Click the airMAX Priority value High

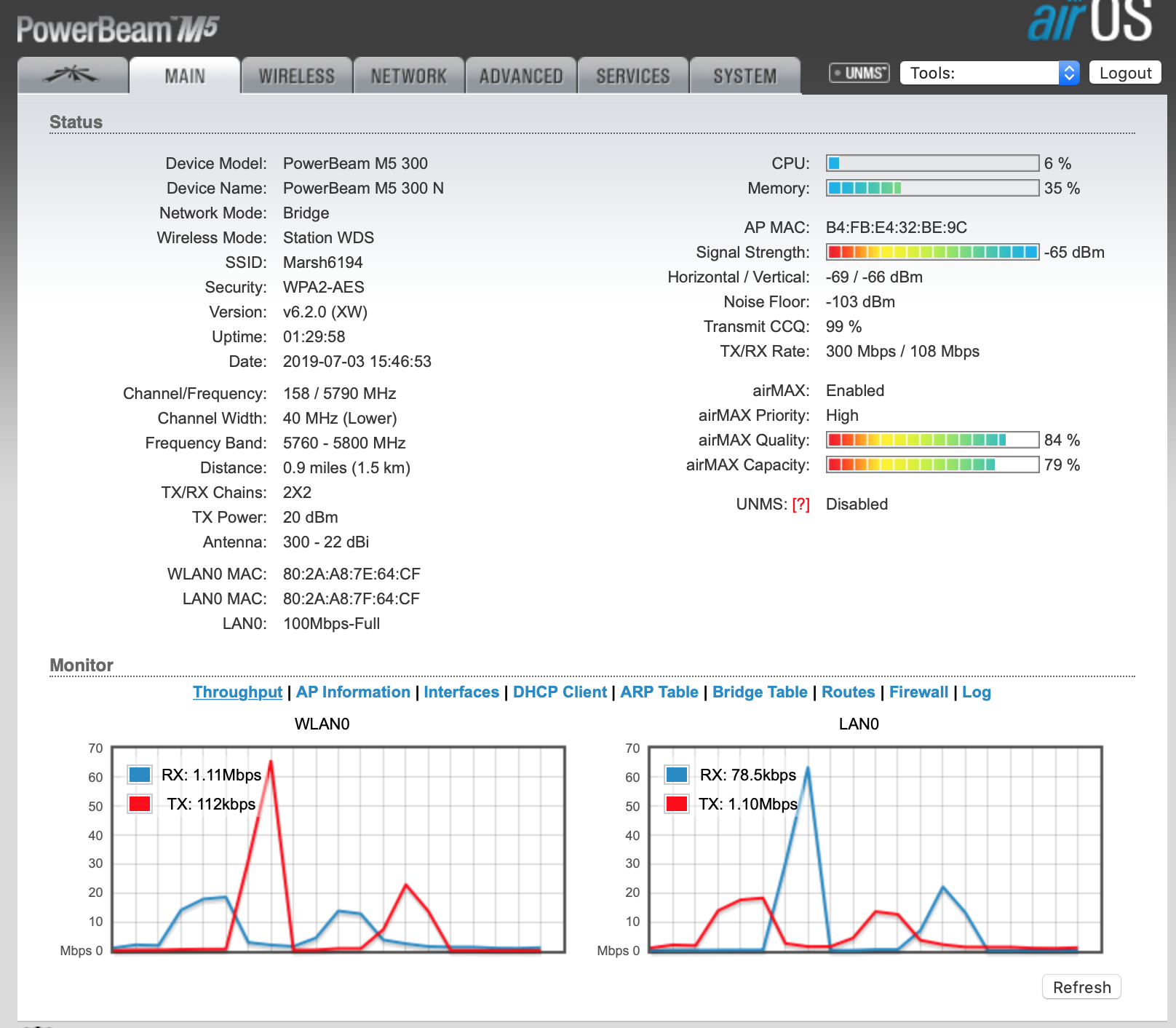tap(842, 416)
